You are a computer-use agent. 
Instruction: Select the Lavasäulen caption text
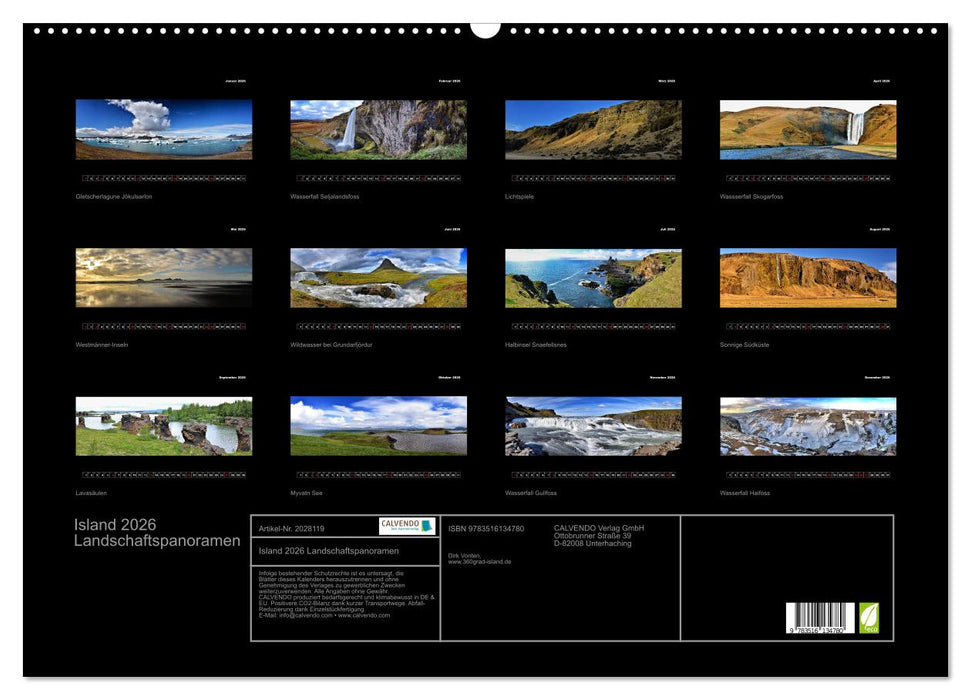93,490
